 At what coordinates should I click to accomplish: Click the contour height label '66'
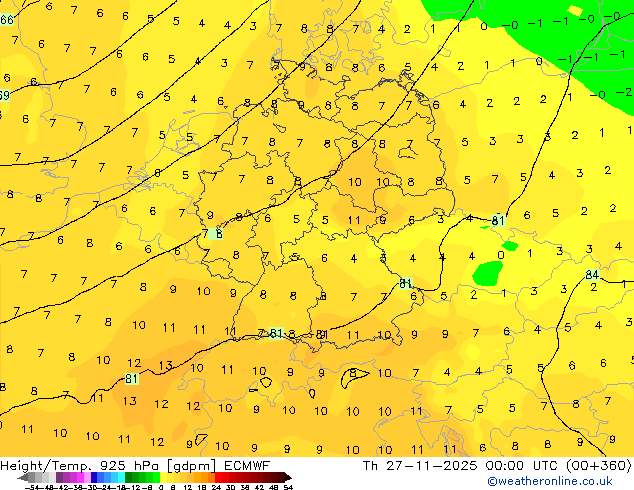(7, 19)
